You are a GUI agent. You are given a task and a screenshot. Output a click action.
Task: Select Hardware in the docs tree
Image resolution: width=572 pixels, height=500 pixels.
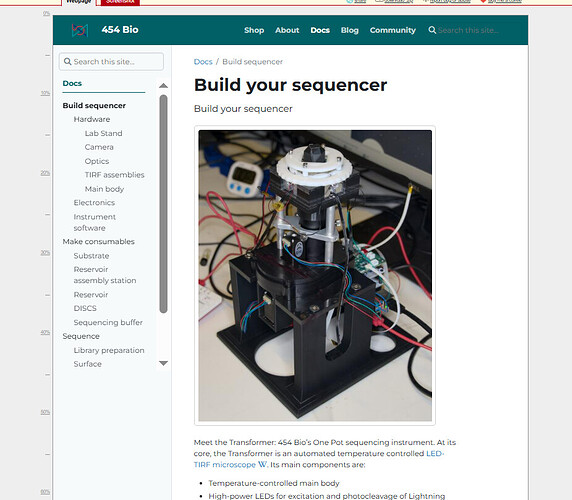tap(92, 119)
